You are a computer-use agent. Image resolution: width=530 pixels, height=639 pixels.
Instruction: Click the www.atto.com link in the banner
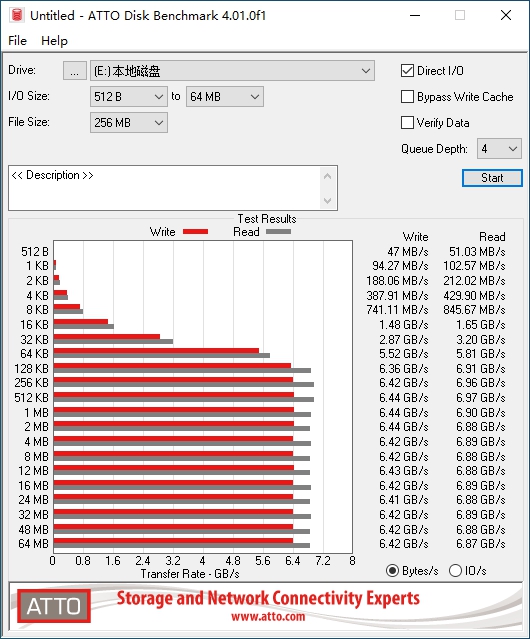(x=268, y=616)
